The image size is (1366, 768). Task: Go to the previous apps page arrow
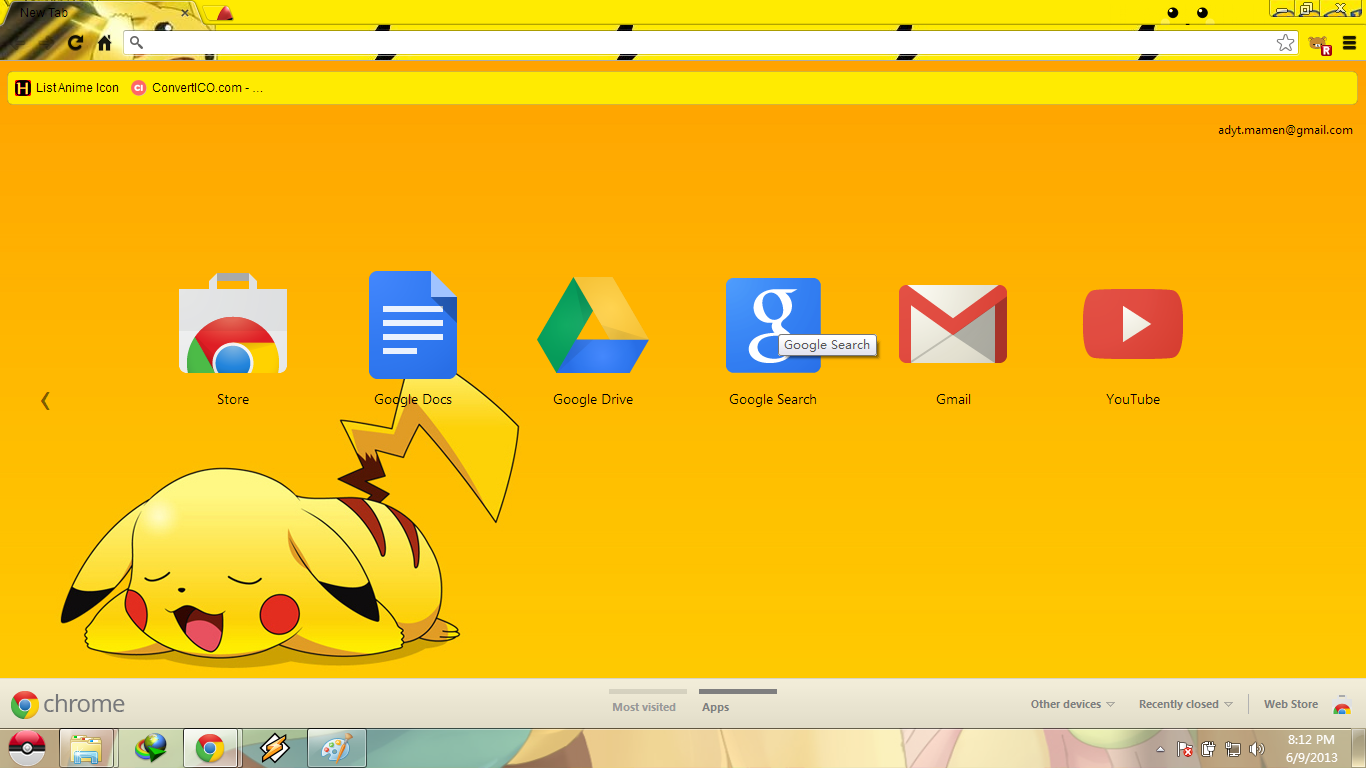coord(45,400)
